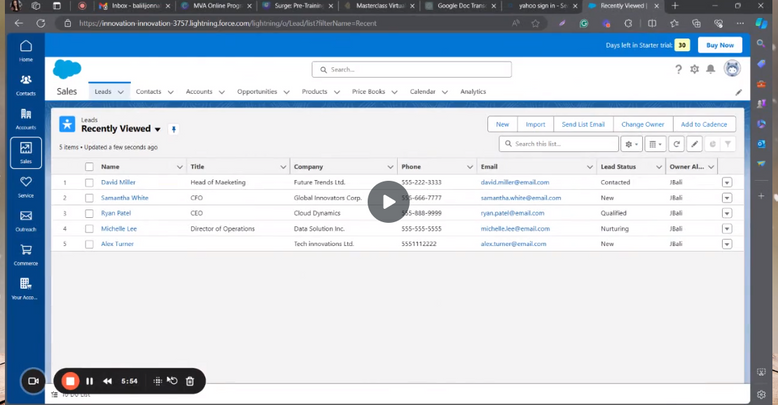The image size is (778, 405).
Task: Open the user avatar profile menu
Action: [732, 68]
